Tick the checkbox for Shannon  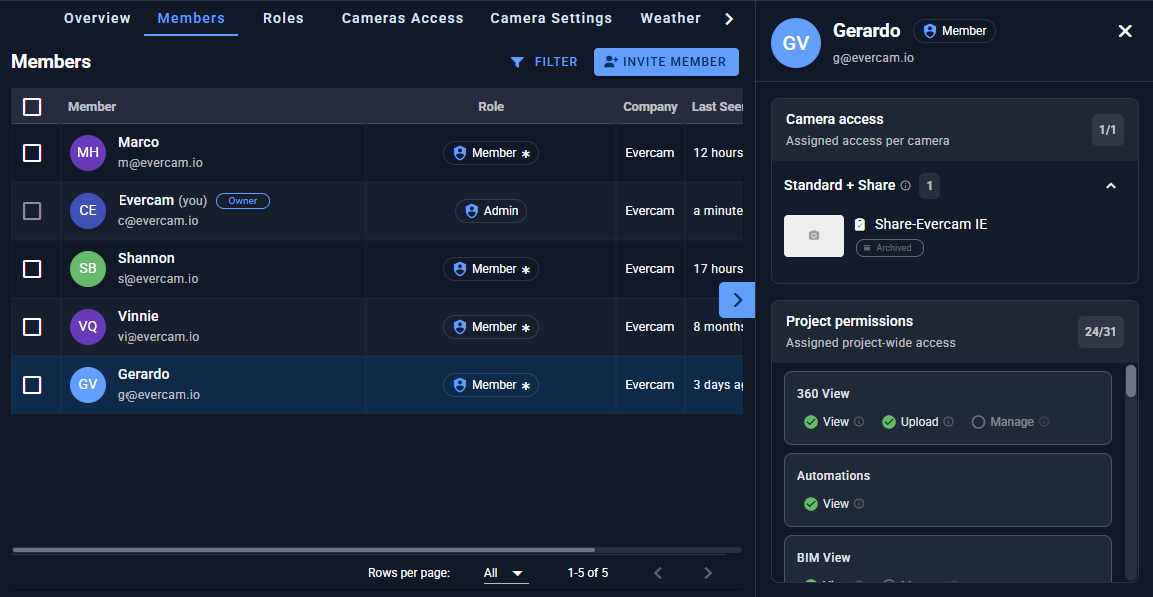pos(32,269)
